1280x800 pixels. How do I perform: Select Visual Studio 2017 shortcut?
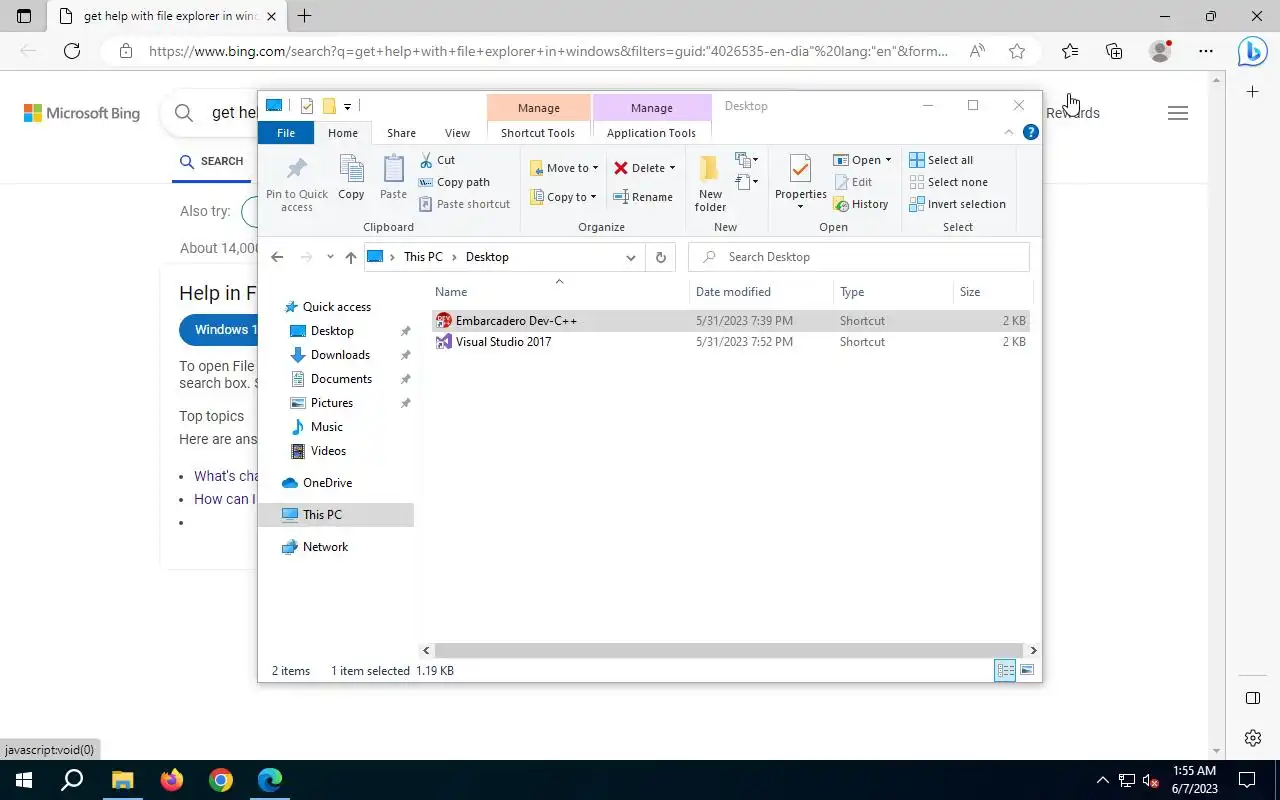(x=503, y=342)
